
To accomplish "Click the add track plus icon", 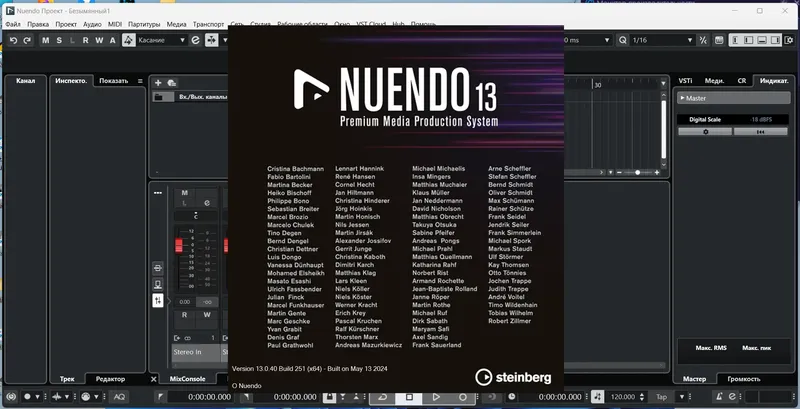I will point(158,83).
